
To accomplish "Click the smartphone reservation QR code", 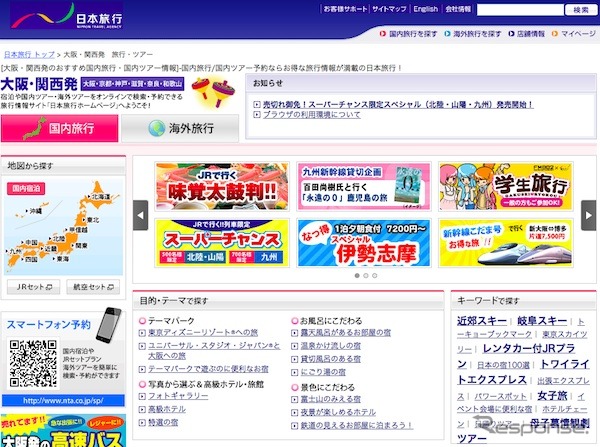I will 33,363.
